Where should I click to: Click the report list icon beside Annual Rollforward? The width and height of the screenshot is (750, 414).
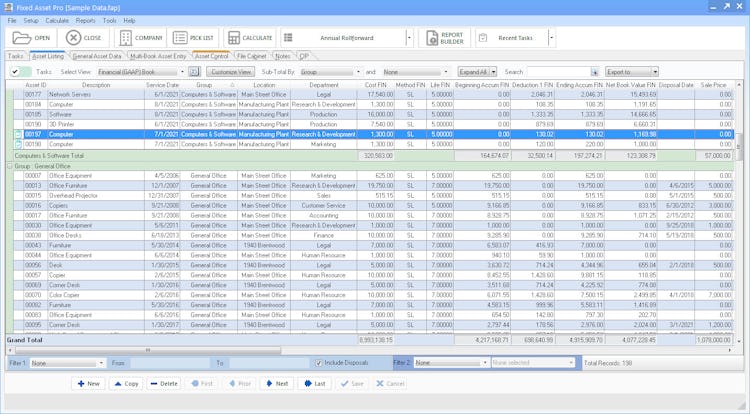(x=288, y=38)
